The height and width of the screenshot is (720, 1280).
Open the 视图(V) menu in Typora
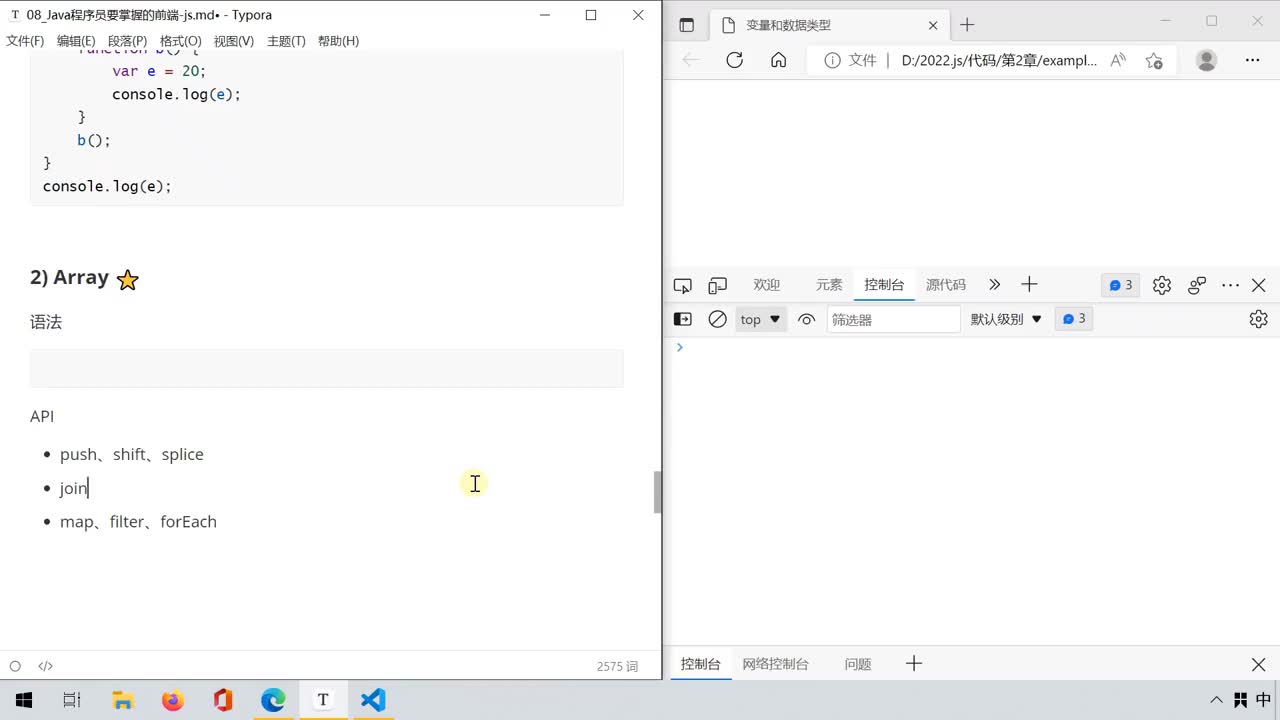click(x=233, y=41)
